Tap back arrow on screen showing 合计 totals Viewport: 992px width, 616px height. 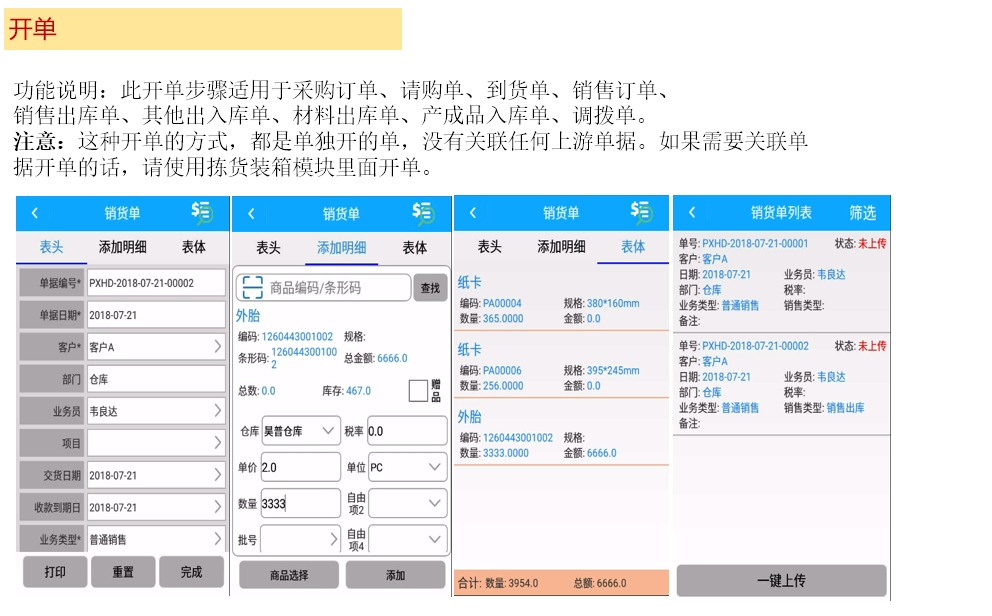pyautogui.click(x=472, y=213)
